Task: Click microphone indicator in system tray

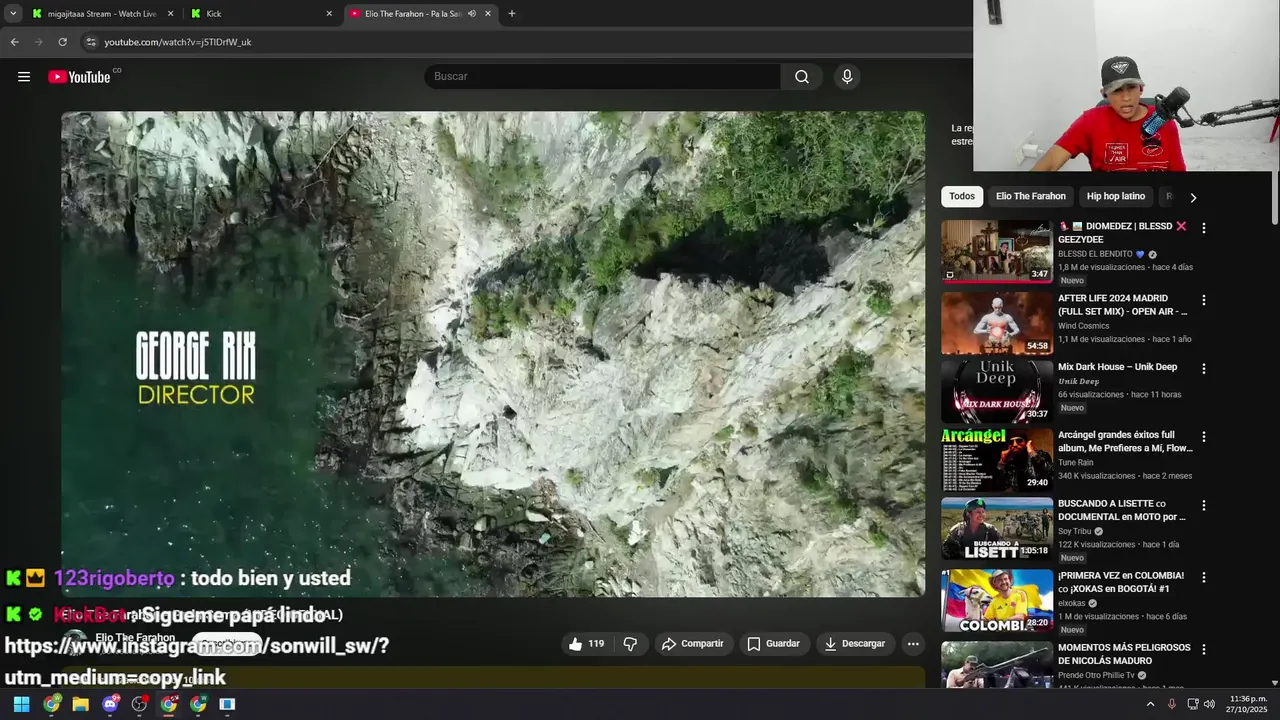Action: 1171,704
